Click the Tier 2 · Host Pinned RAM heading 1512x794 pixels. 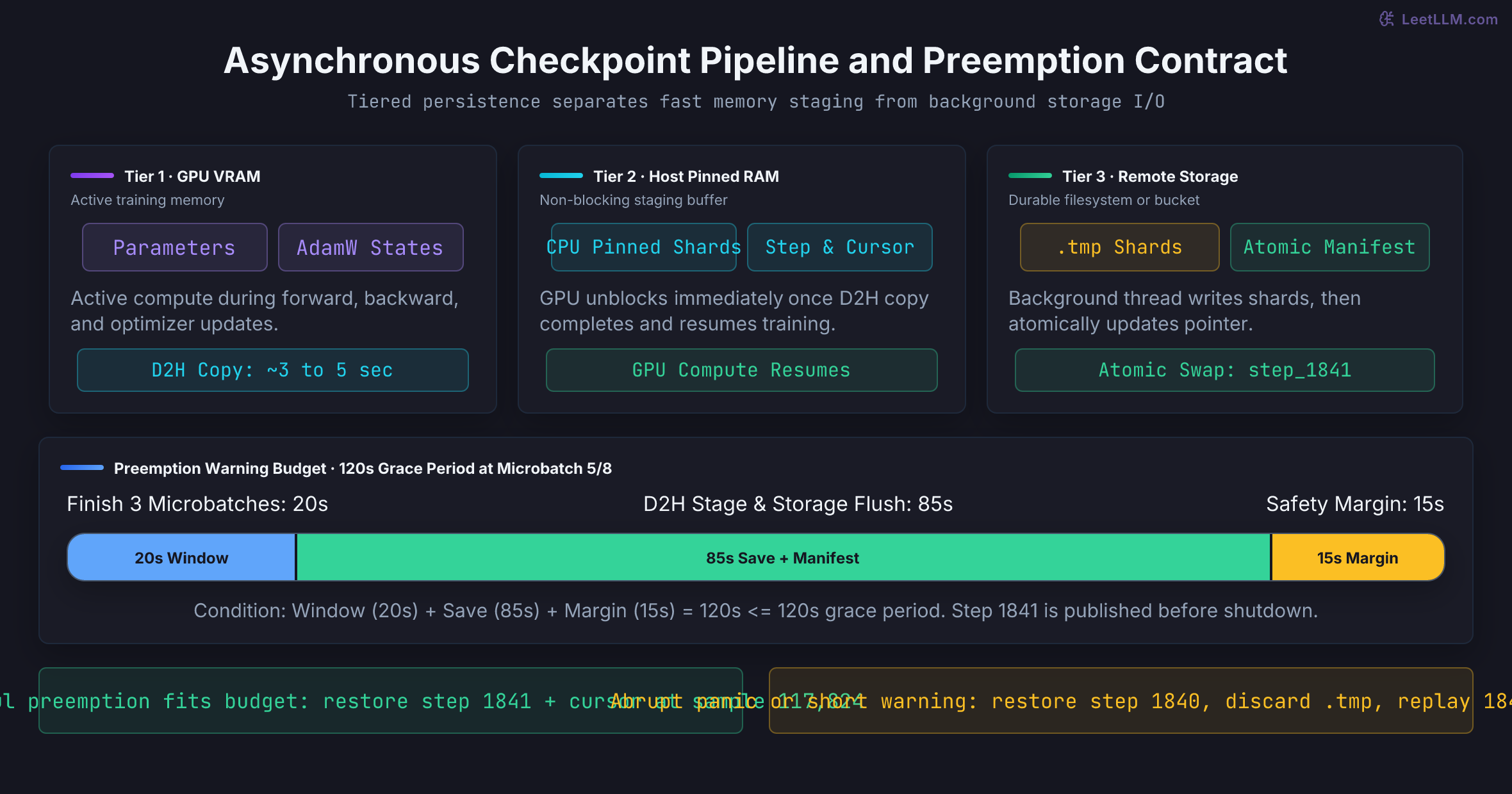[x=686, y=176]
